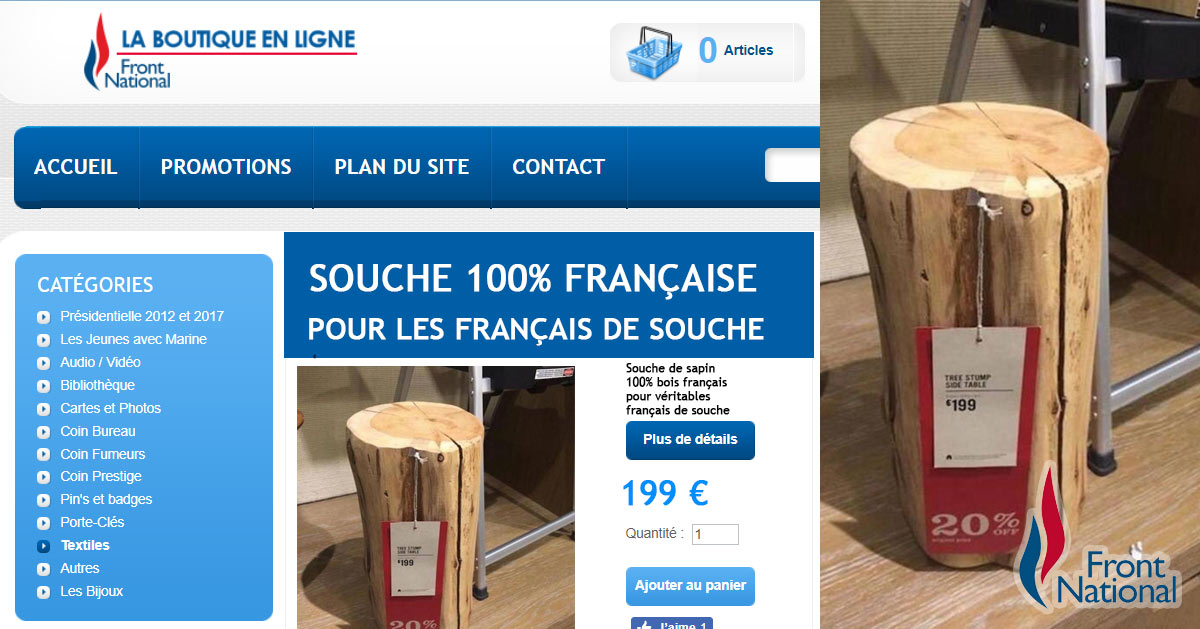Viewport: 1200px width, 629px height.
Task: Click the search box in navigation bar
Action: click(792, 165)
